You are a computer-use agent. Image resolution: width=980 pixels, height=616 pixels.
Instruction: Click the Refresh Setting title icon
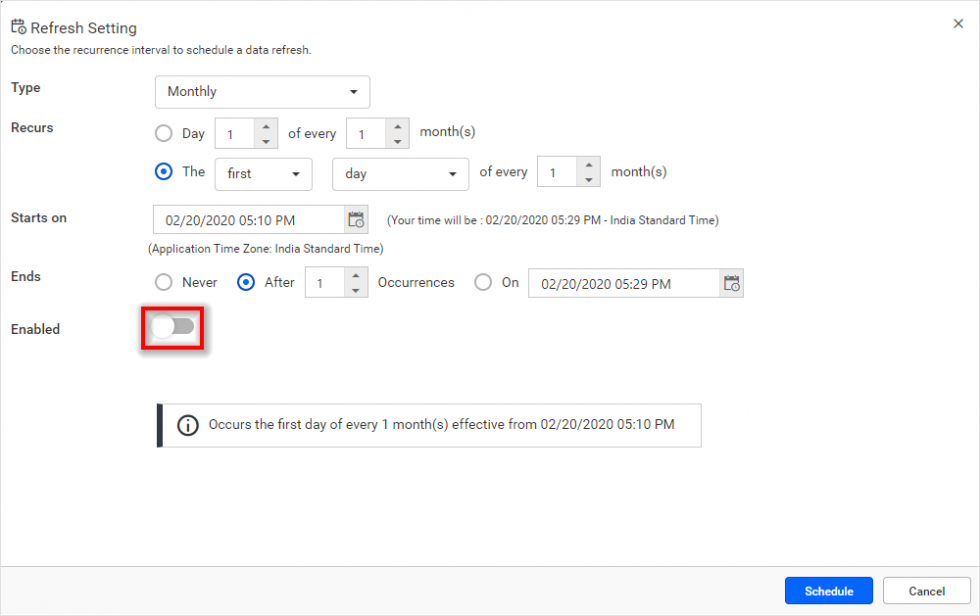click(x=18, y=27)
